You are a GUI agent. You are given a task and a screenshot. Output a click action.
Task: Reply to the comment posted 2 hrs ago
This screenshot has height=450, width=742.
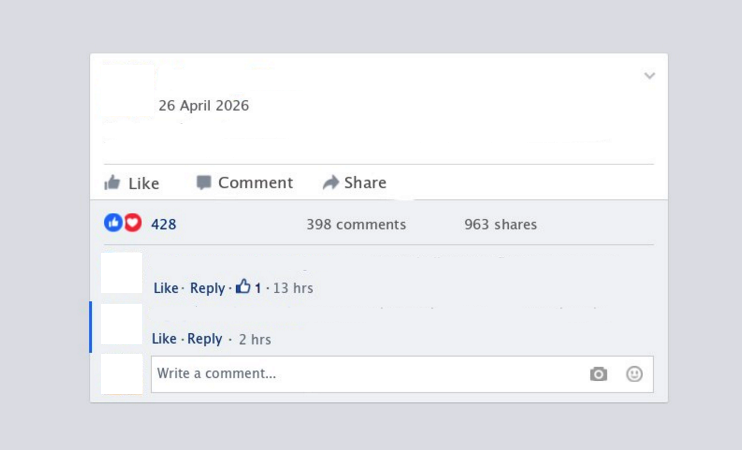(204, 339)
